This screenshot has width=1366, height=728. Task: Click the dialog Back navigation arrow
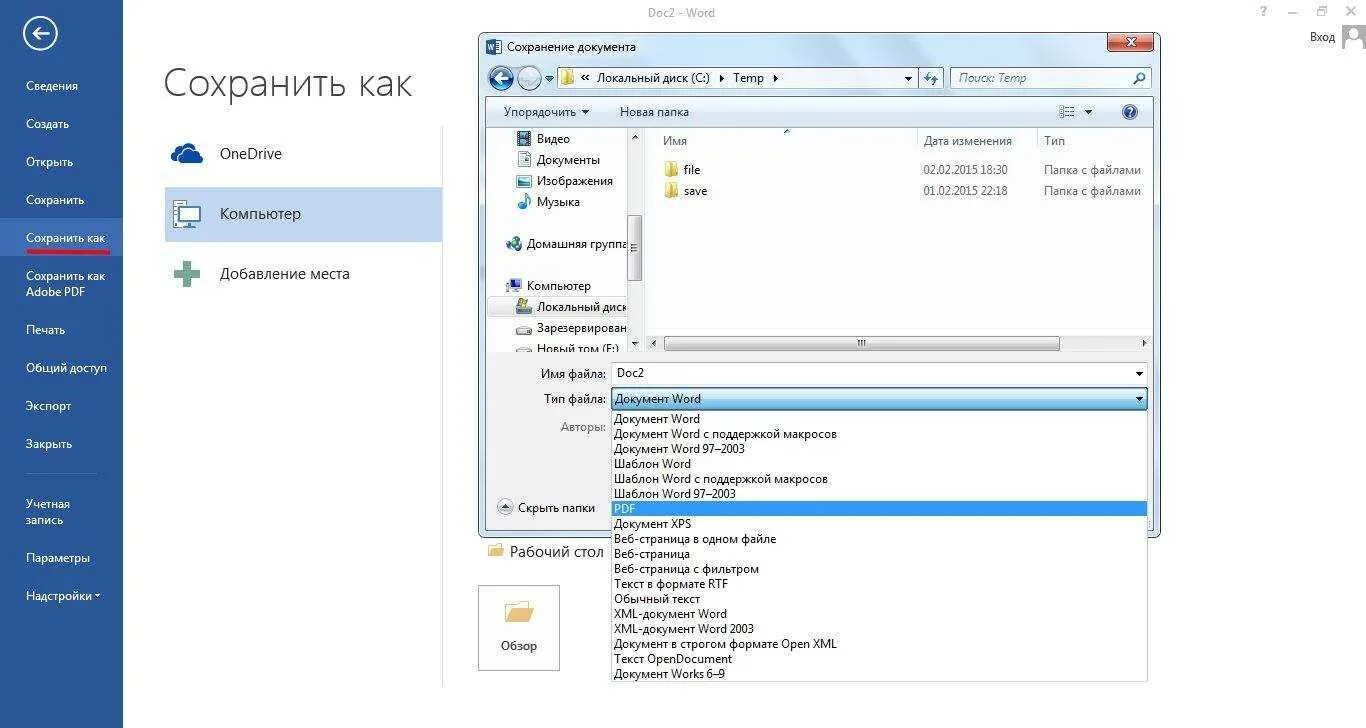501,78
